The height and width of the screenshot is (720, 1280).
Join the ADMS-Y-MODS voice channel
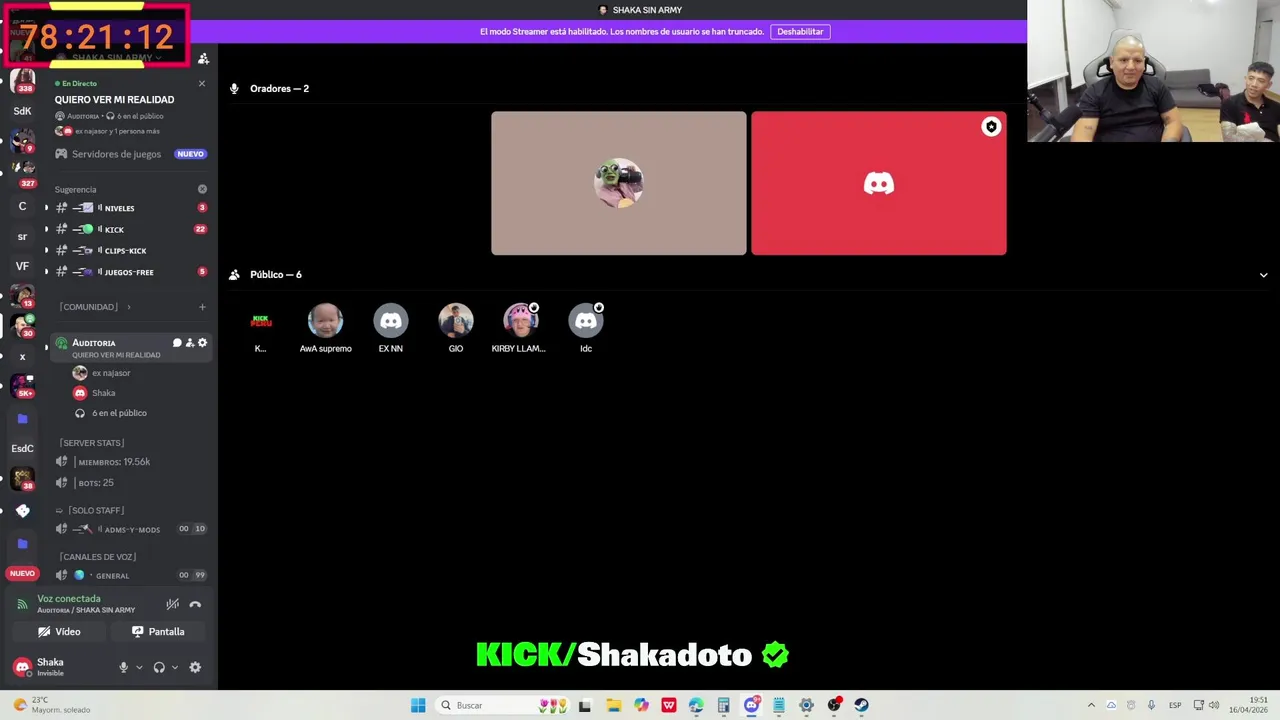pos(130,529)
